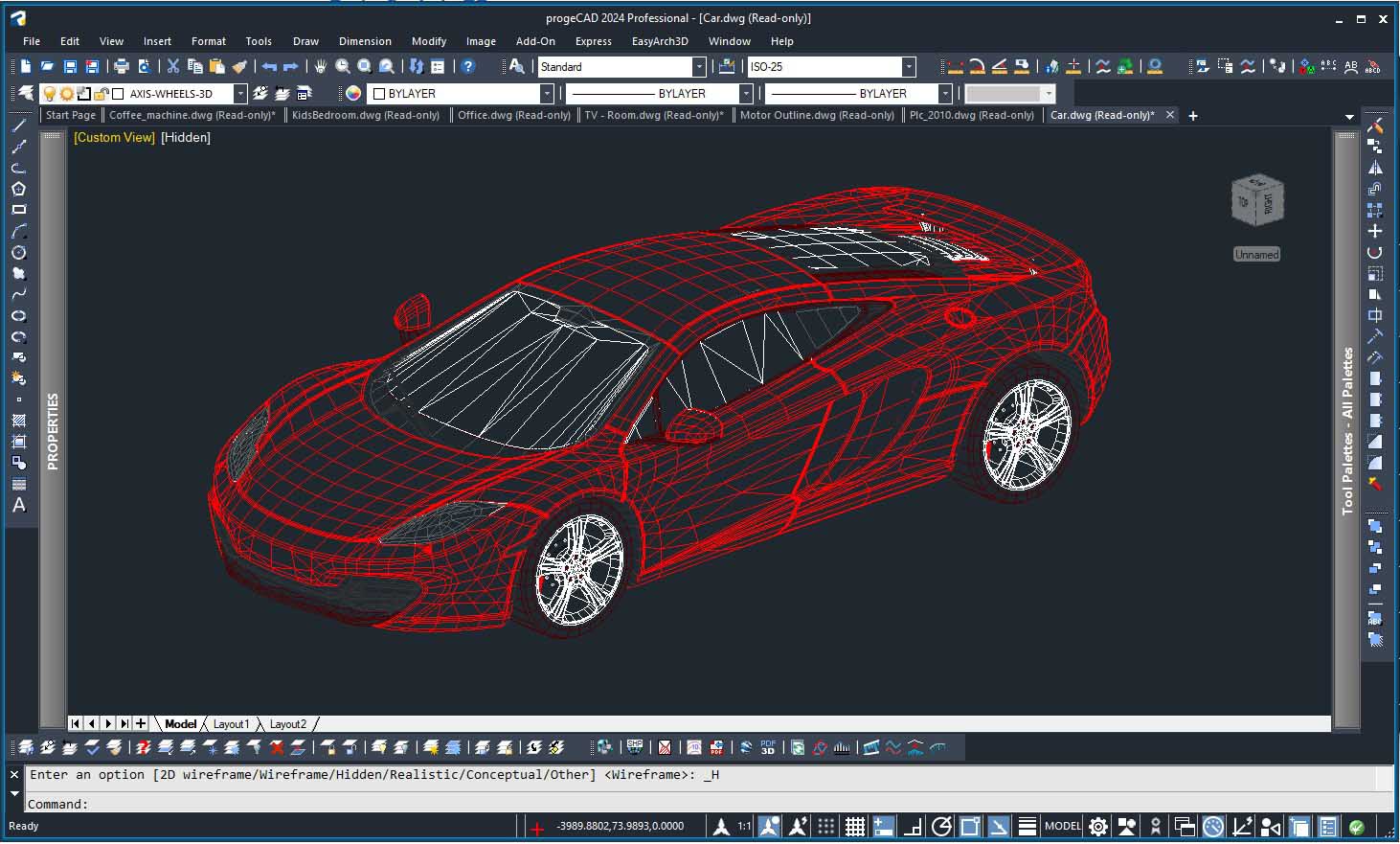Open the Tool Palettes side panel
The image size is (1400, 844).
pyautogui.click(x=1347, y=430)
